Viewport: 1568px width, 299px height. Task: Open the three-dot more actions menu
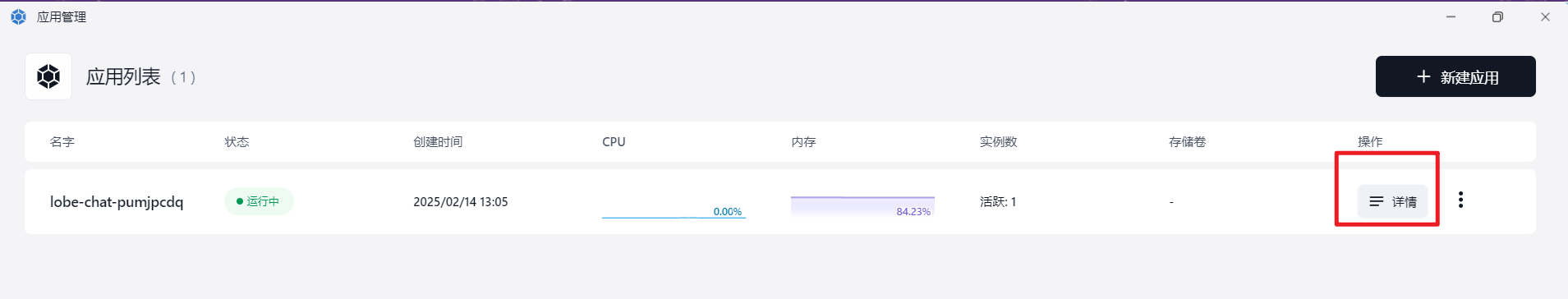(x=1460, y=200)
